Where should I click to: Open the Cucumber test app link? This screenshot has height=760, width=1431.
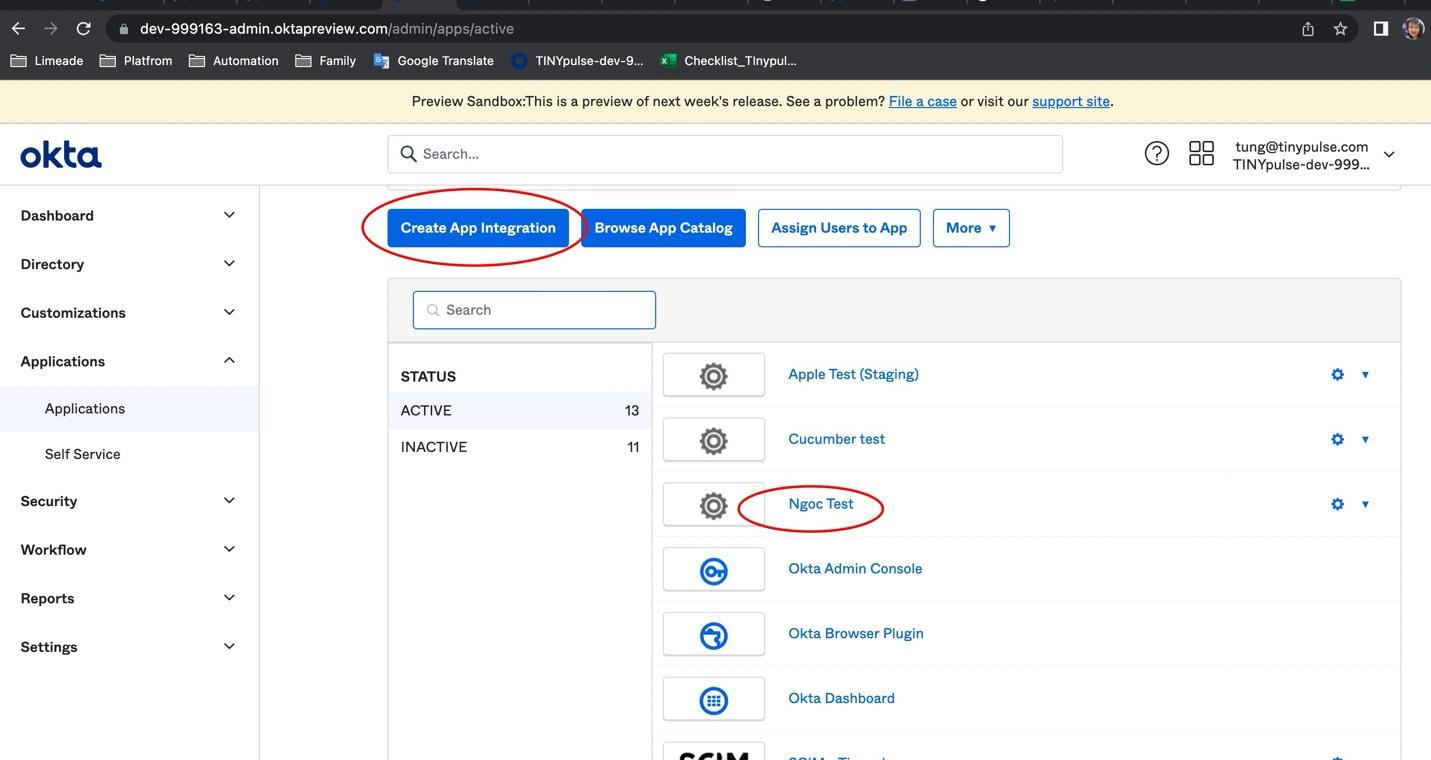tap(836, 440)
